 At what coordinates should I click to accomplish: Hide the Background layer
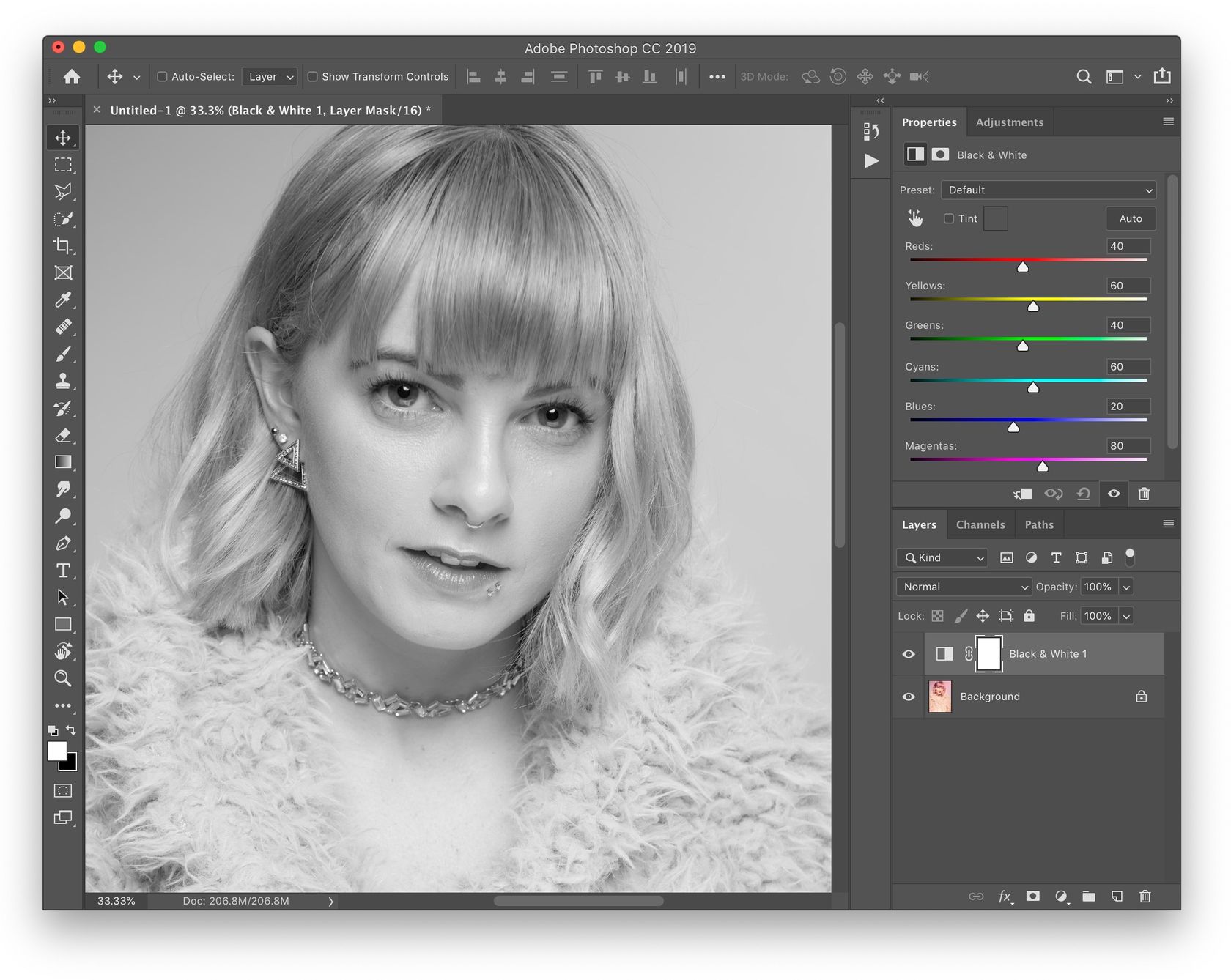point(909,697)
